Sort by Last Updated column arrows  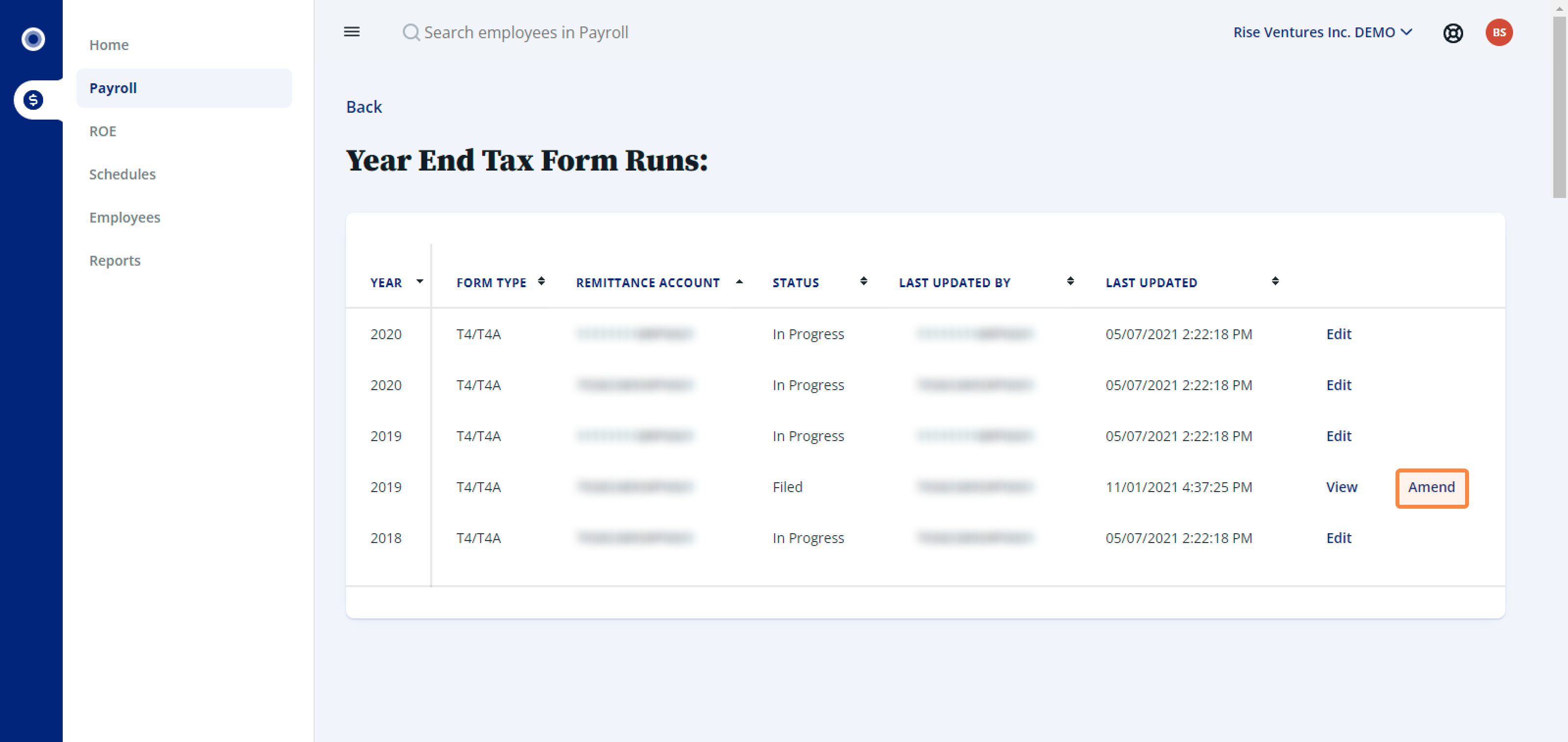click(x=1275, y=281)
